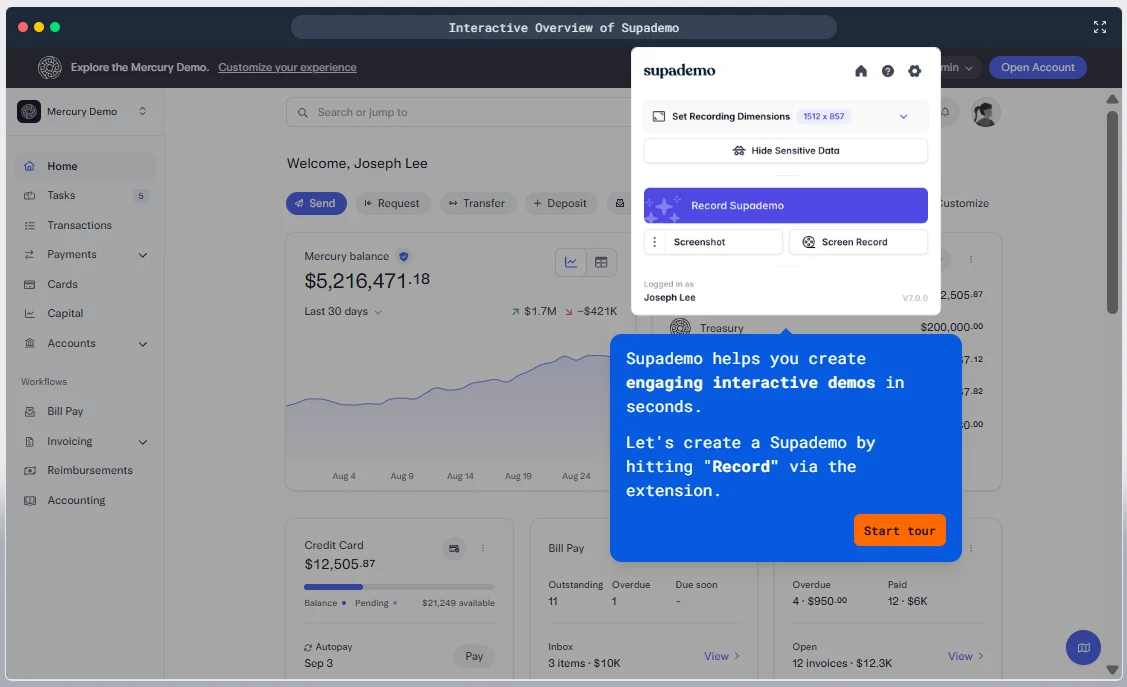Open the Last 30 days range dropdown

tap(342, 311)
